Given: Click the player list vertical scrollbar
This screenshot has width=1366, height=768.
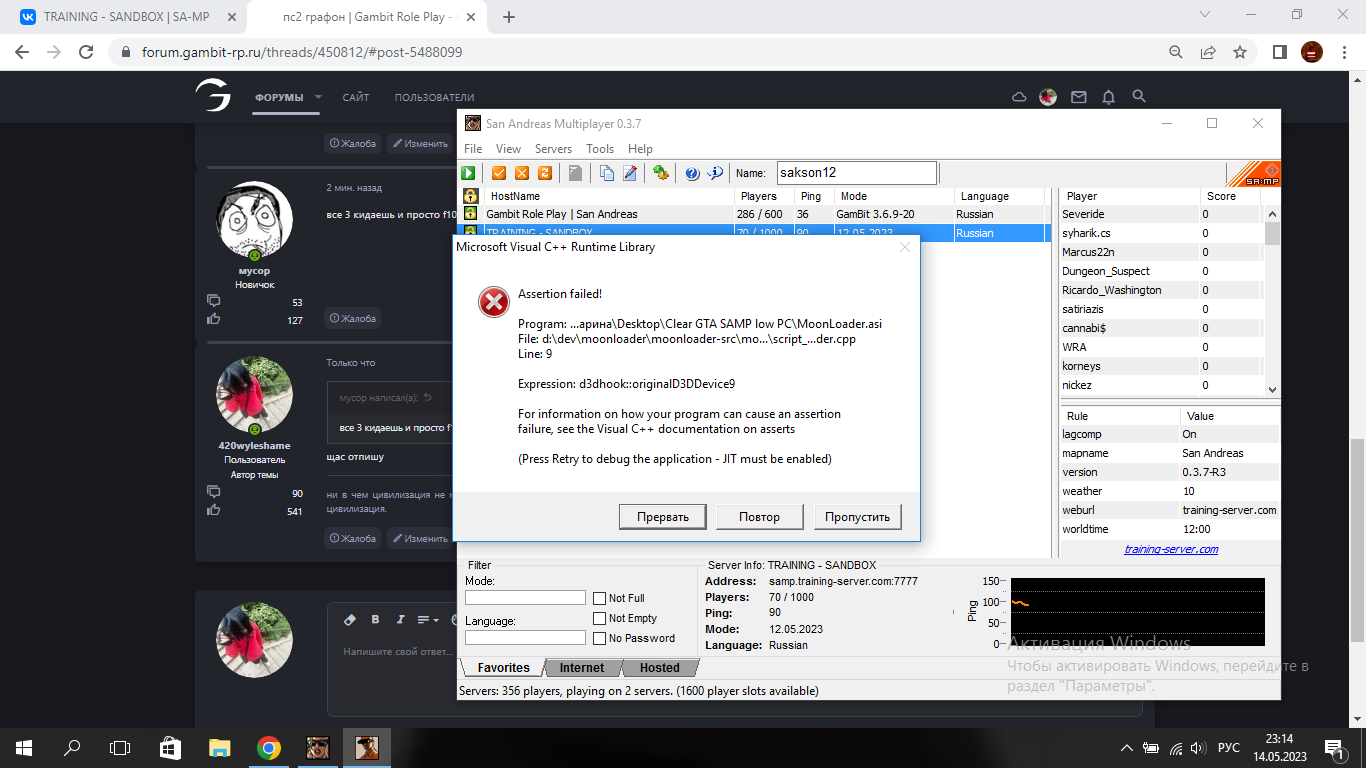Looking at the screenshot, I should [x=1272, y=300].
